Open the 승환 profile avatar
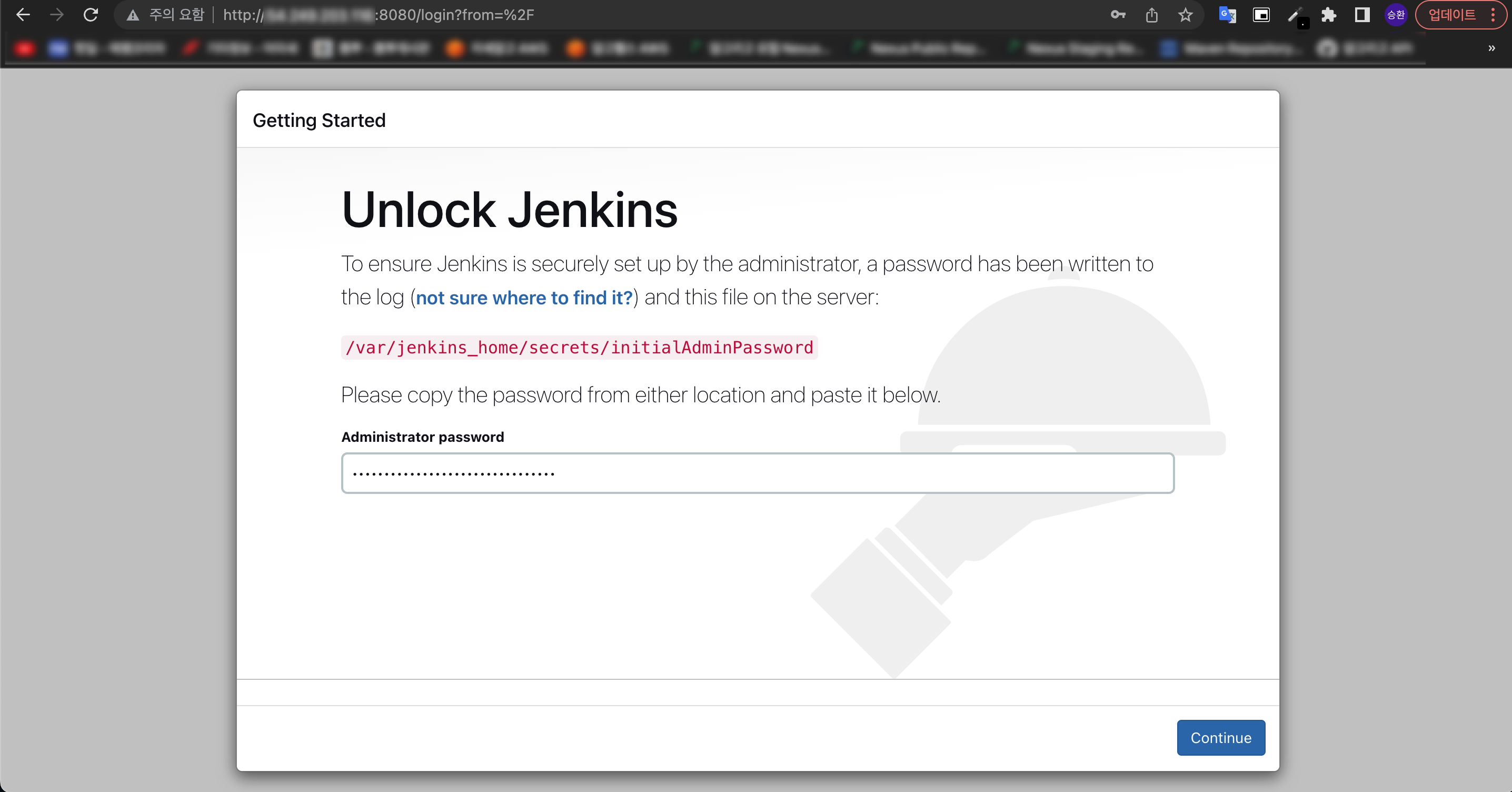The image size is (1512, 792). tap(1395, 15)
